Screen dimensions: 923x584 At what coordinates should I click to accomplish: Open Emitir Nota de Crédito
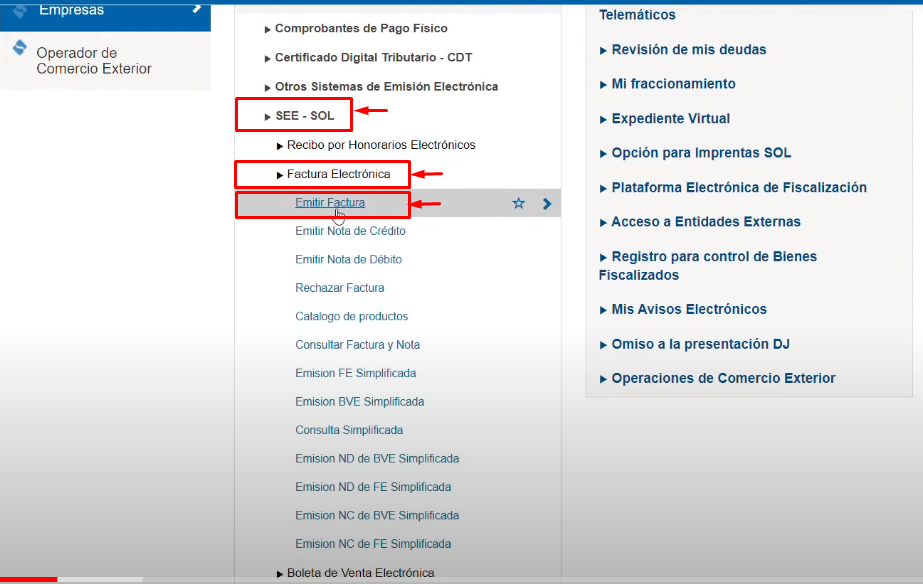click(351, 231)
